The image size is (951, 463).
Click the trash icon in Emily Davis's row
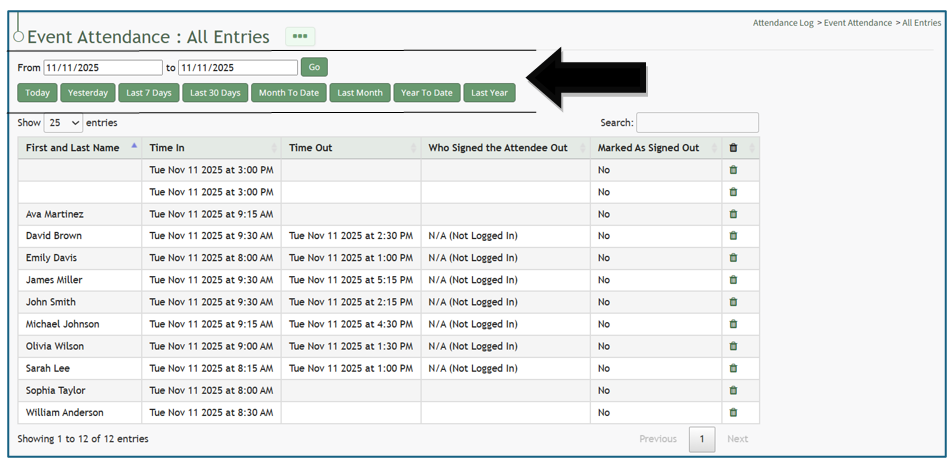[733, 258]
